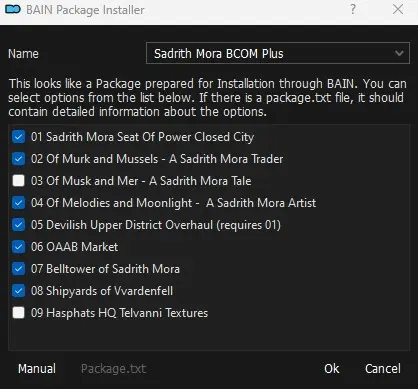The height and width of the screenshot is (389, 418).
Task: Enable 03 Of Musk and Mer option
Action: click(18, 181)
